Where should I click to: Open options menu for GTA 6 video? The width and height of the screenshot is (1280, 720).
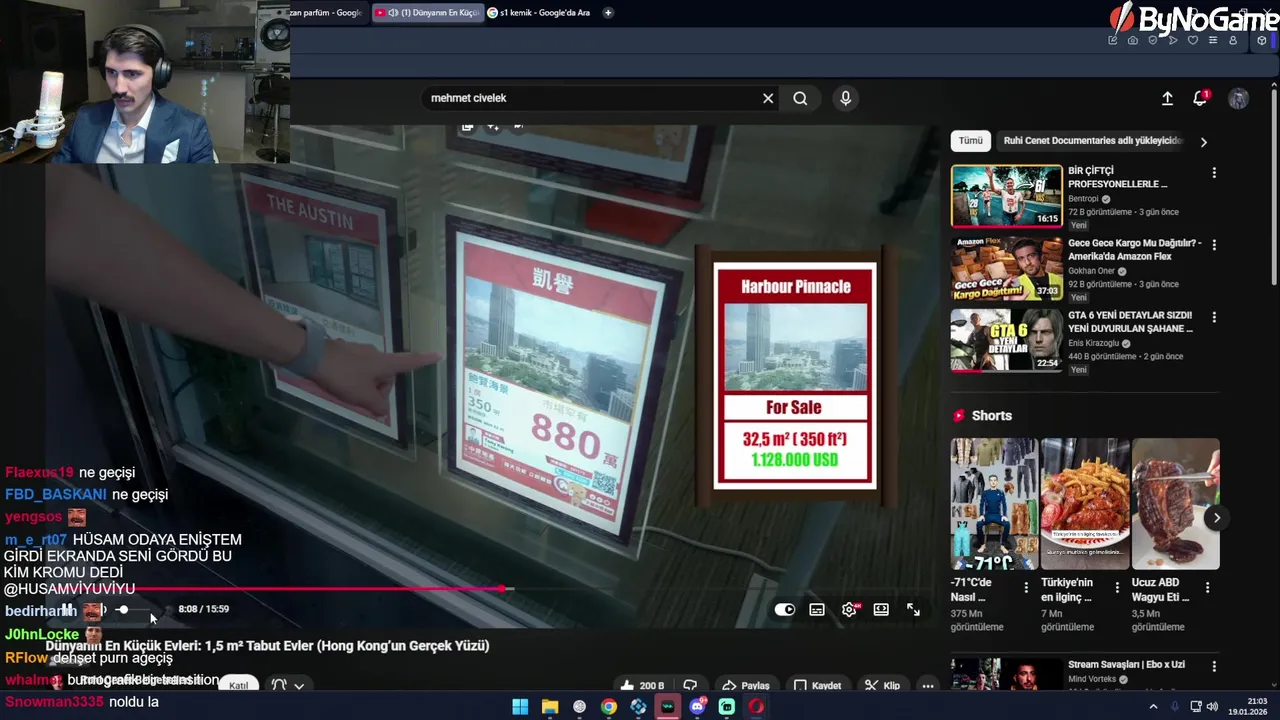(x=1214, y=317)
